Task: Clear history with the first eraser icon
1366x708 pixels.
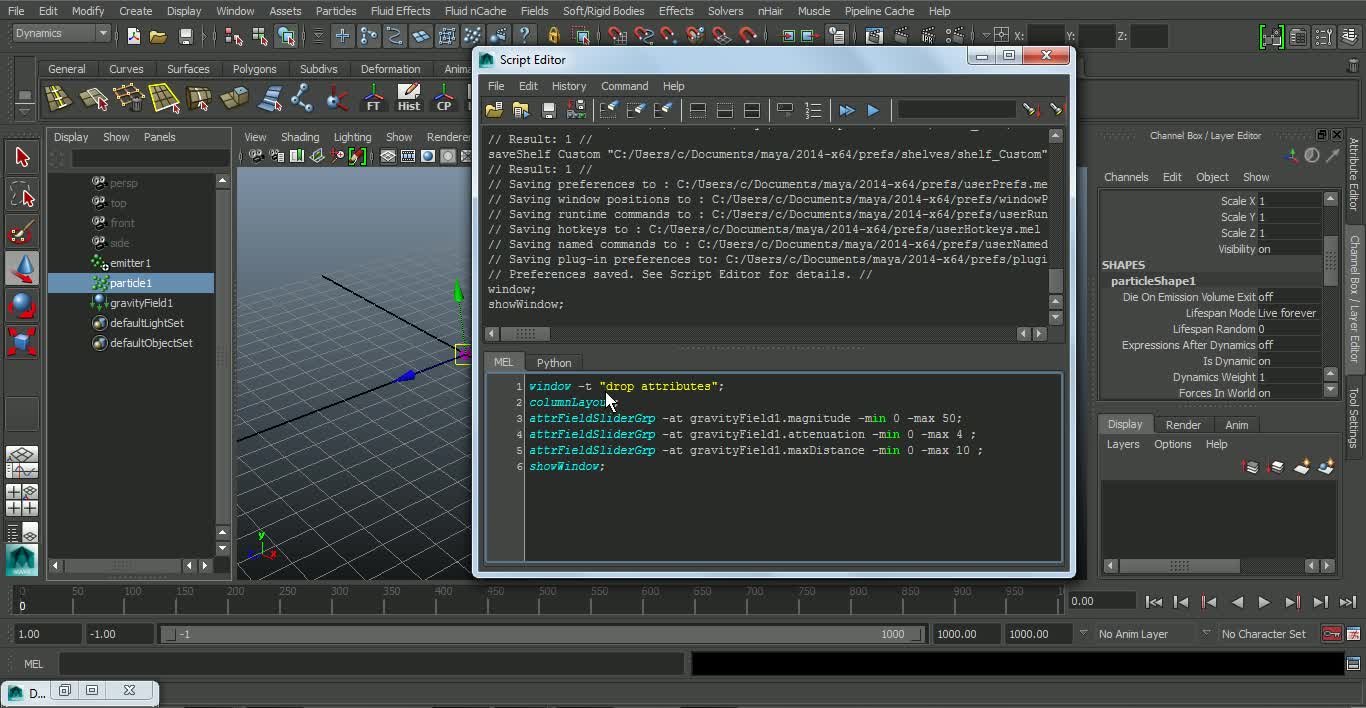Action: [608, 110]
